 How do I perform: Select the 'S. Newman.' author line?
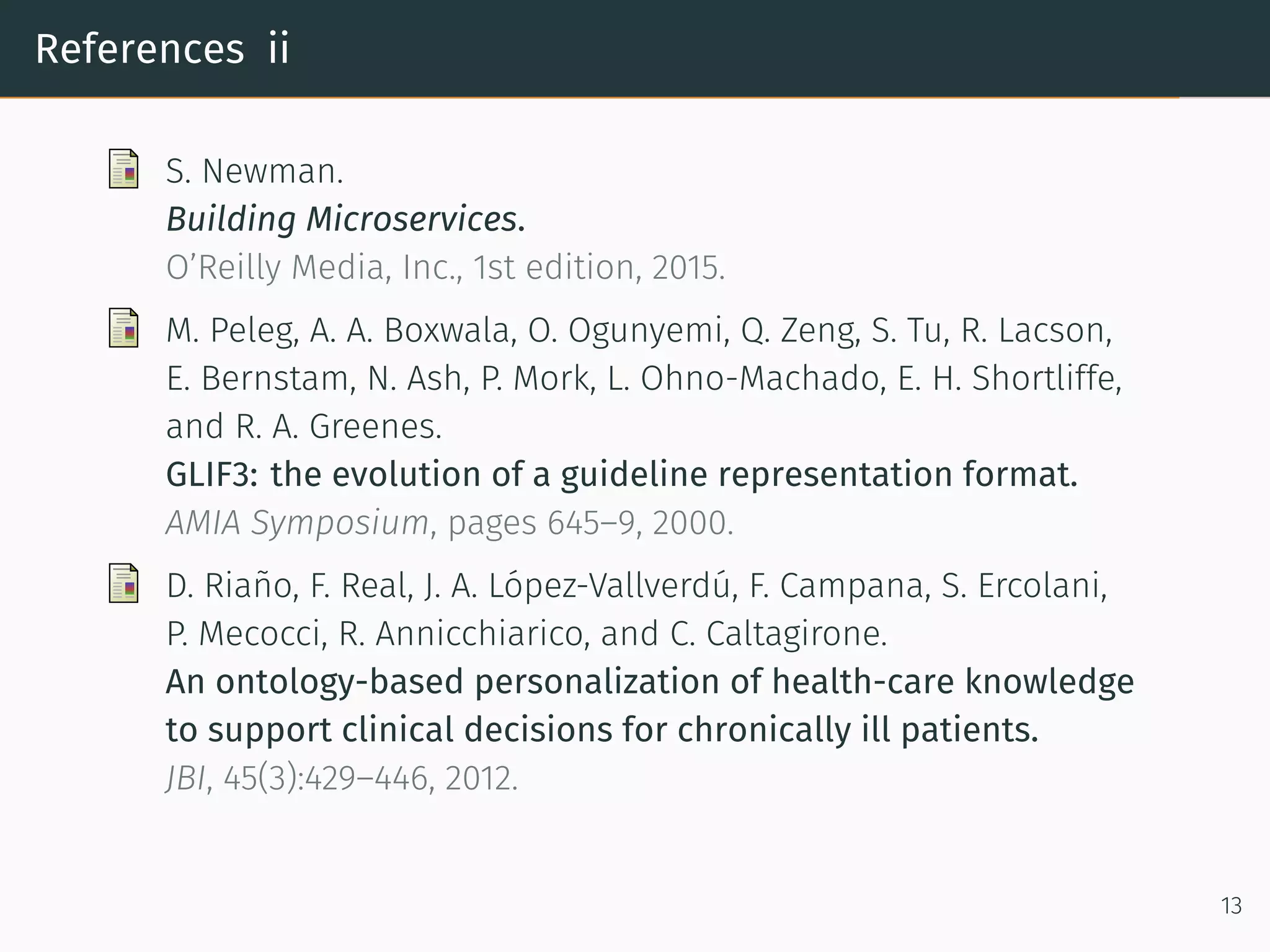click(254, 171)
